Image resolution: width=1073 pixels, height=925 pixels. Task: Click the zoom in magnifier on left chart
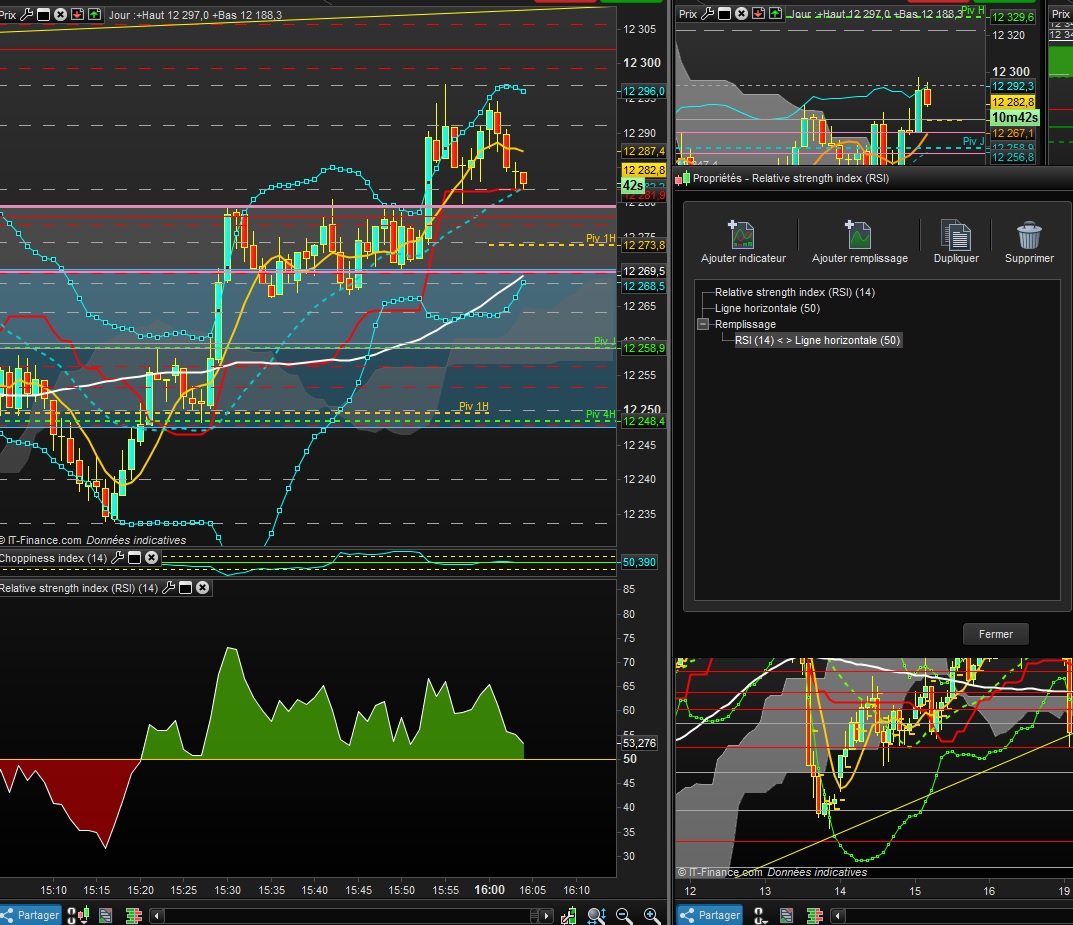tap(651, 915)
